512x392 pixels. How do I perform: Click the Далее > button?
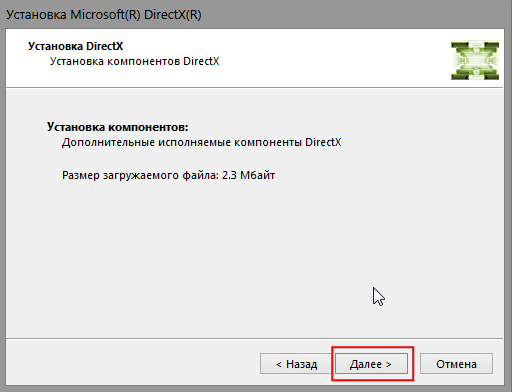click(371, 364)
